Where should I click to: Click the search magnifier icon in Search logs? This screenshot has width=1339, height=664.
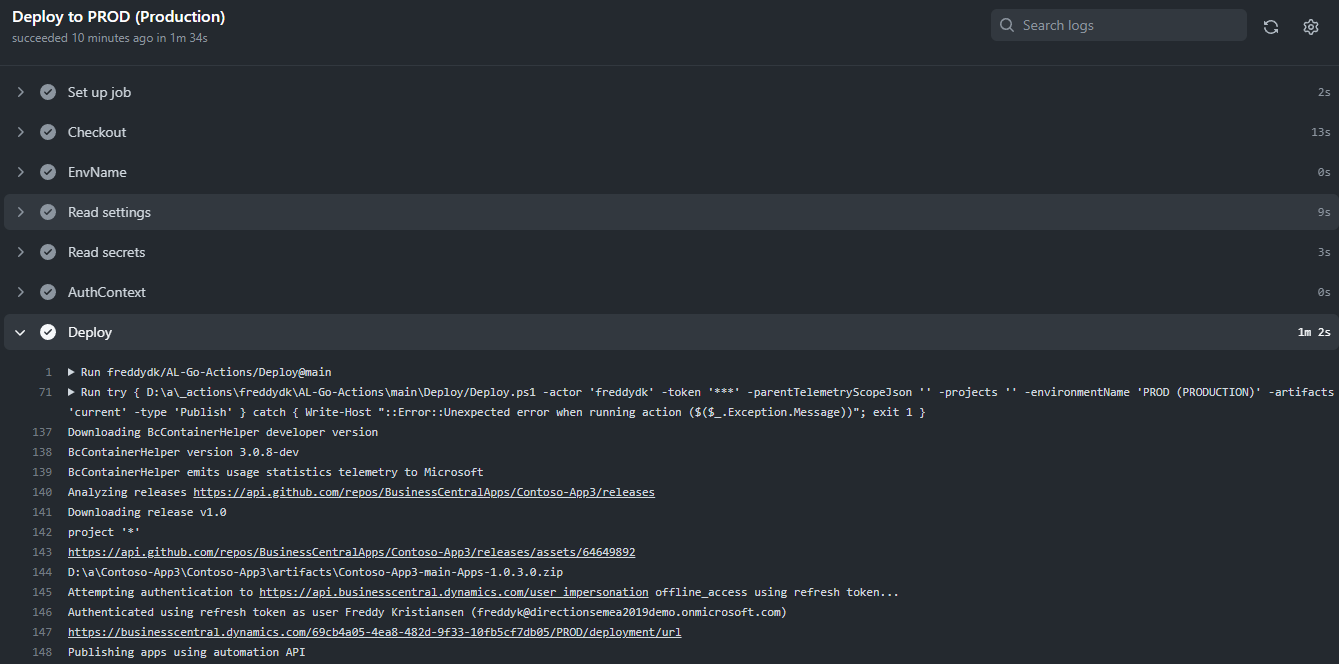(1007, 25)
